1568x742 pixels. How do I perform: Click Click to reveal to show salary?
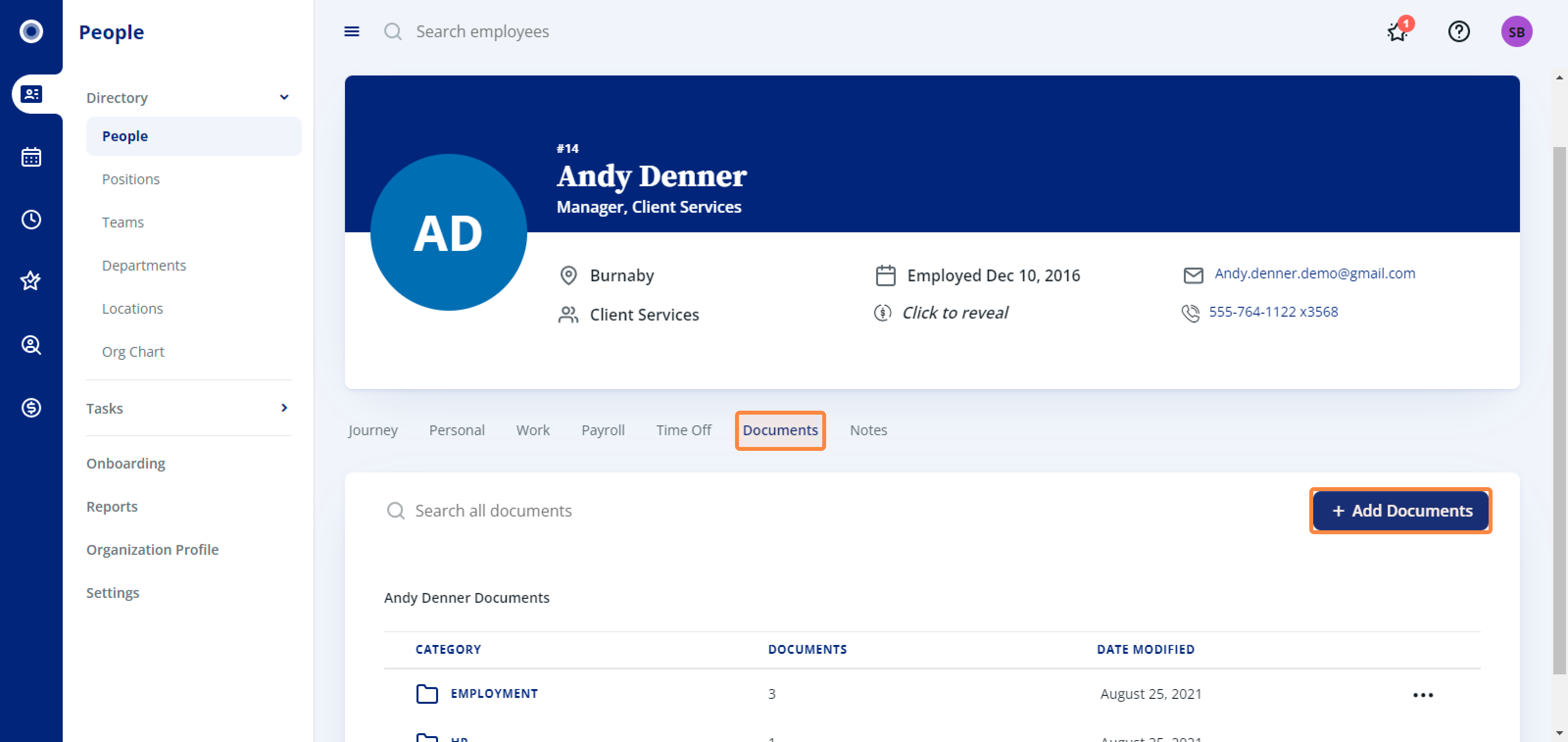click(955, 312)
